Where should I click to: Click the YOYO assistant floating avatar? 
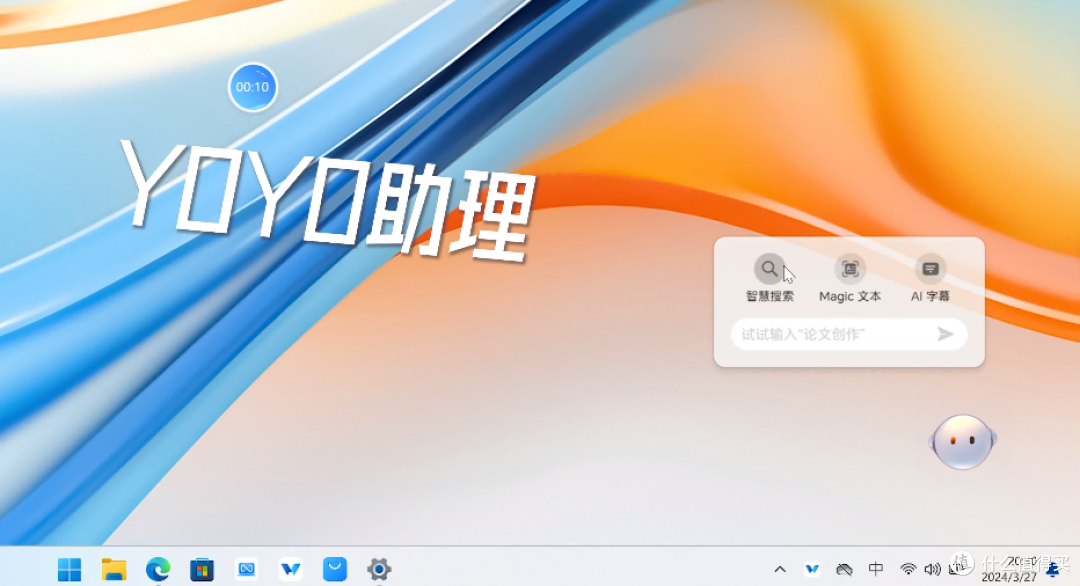[962, 441]
